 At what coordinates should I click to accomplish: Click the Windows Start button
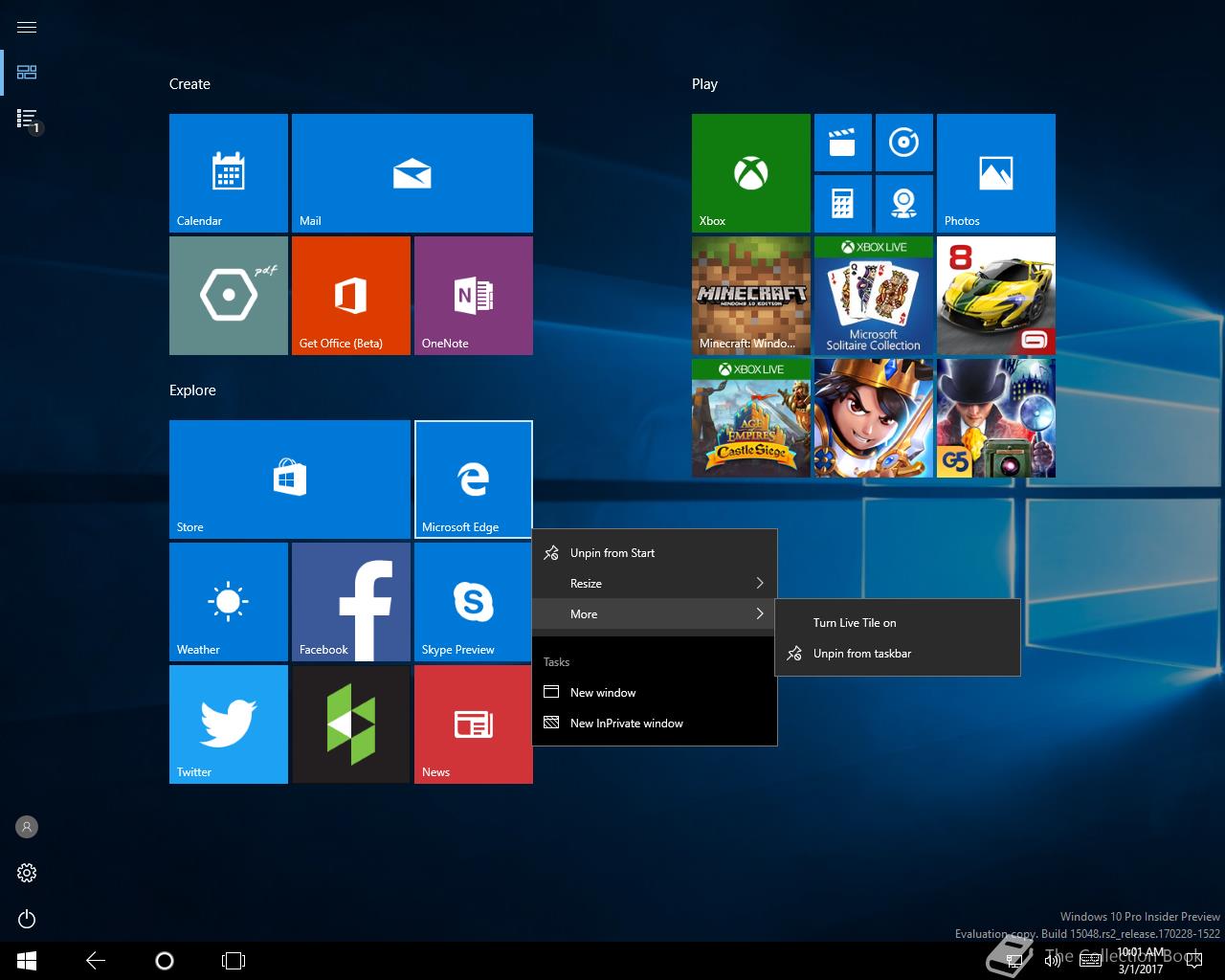point(27,961)
